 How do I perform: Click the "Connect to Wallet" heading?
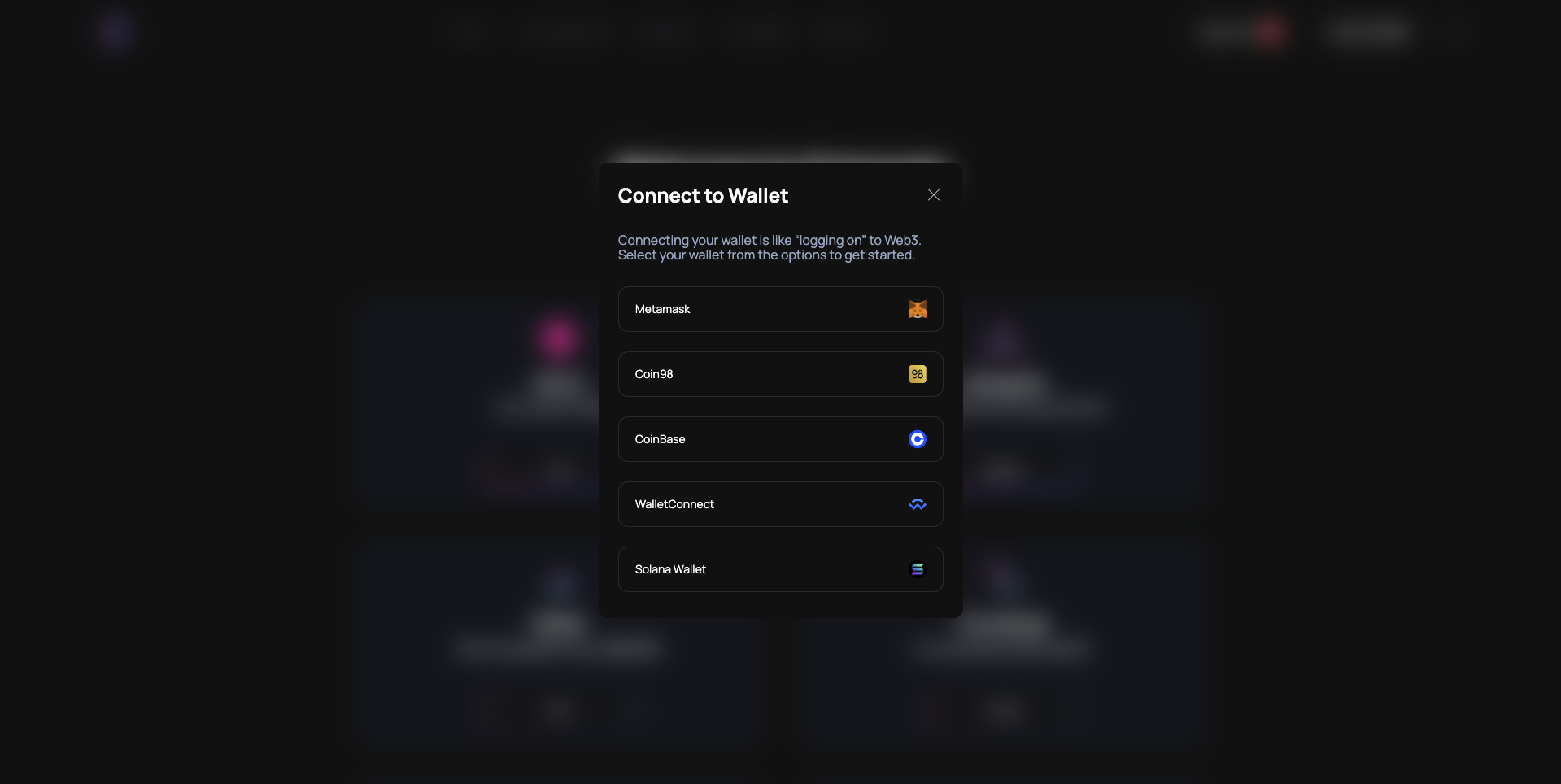click(703, 196)
